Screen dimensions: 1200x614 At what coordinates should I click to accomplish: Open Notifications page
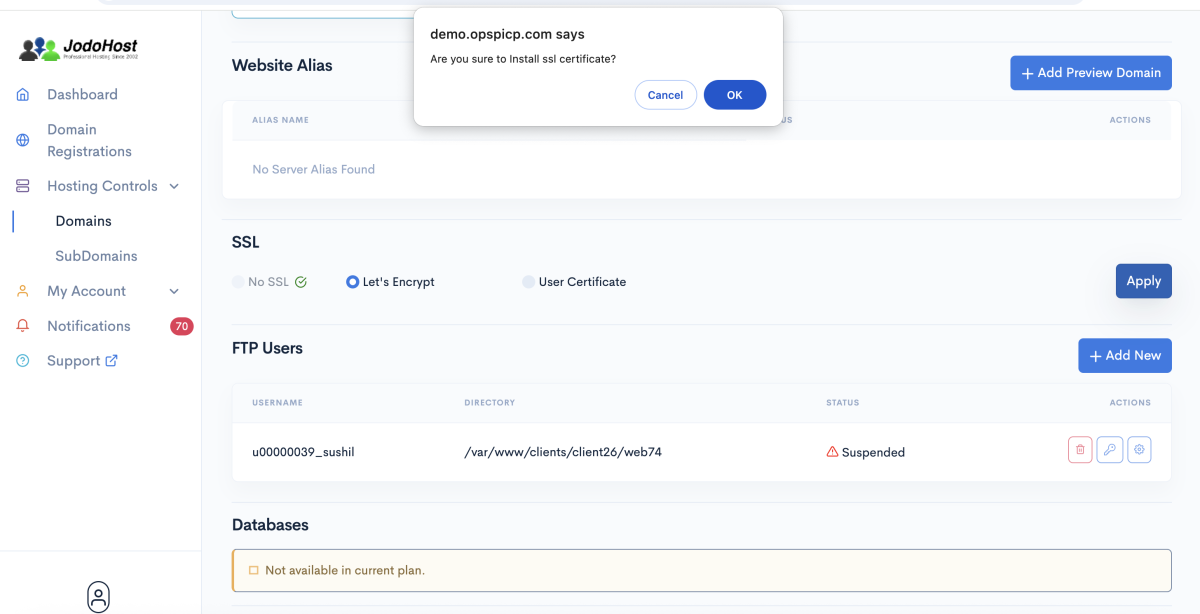point(88,326)
